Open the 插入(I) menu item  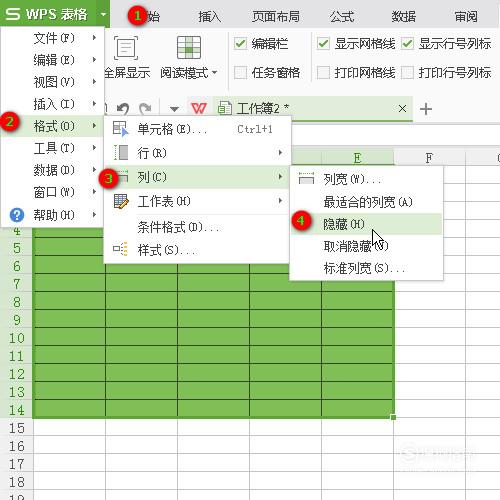[52, 104]
